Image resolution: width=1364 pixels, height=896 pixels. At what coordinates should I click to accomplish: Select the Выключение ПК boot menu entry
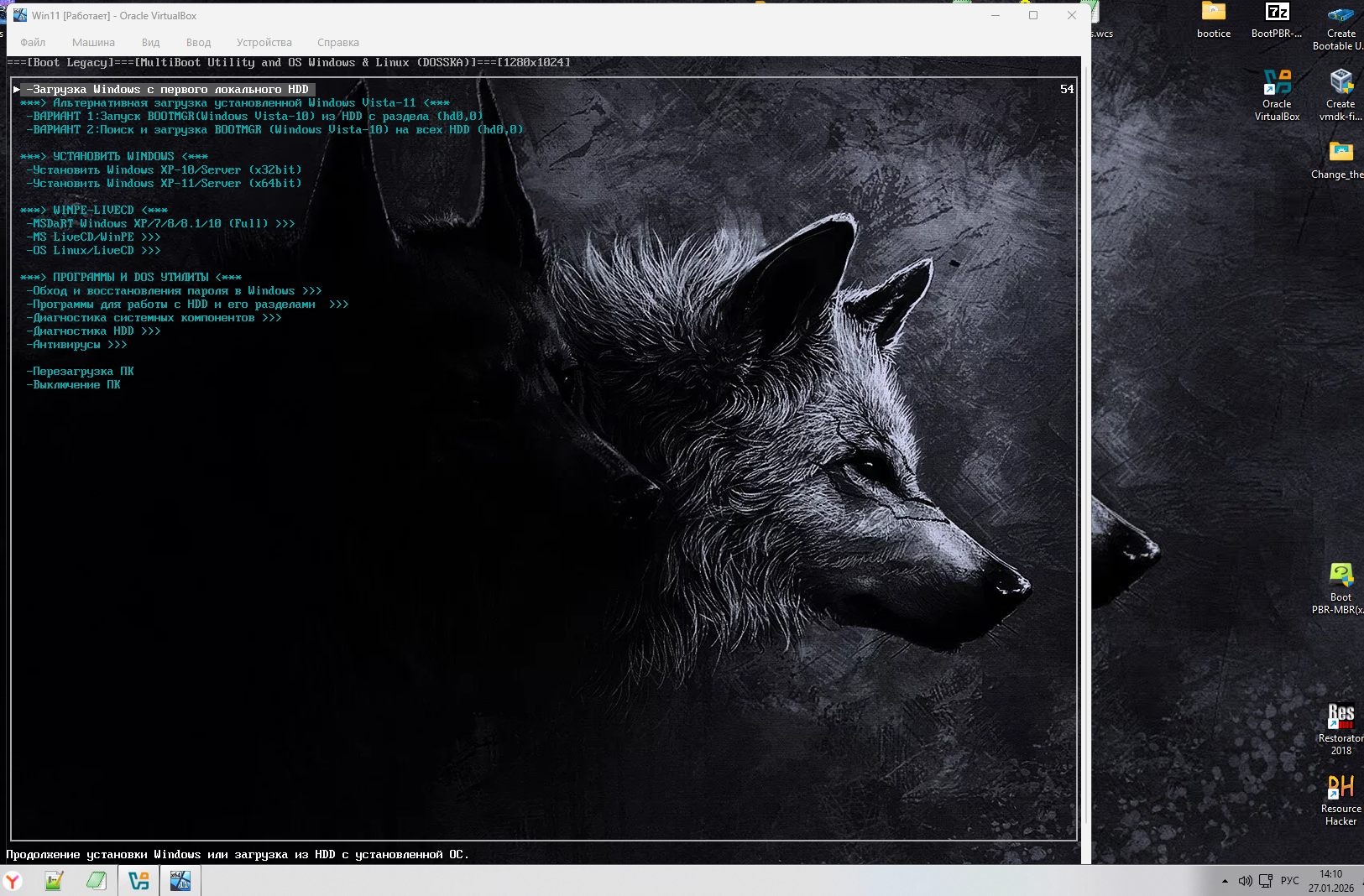76,385
